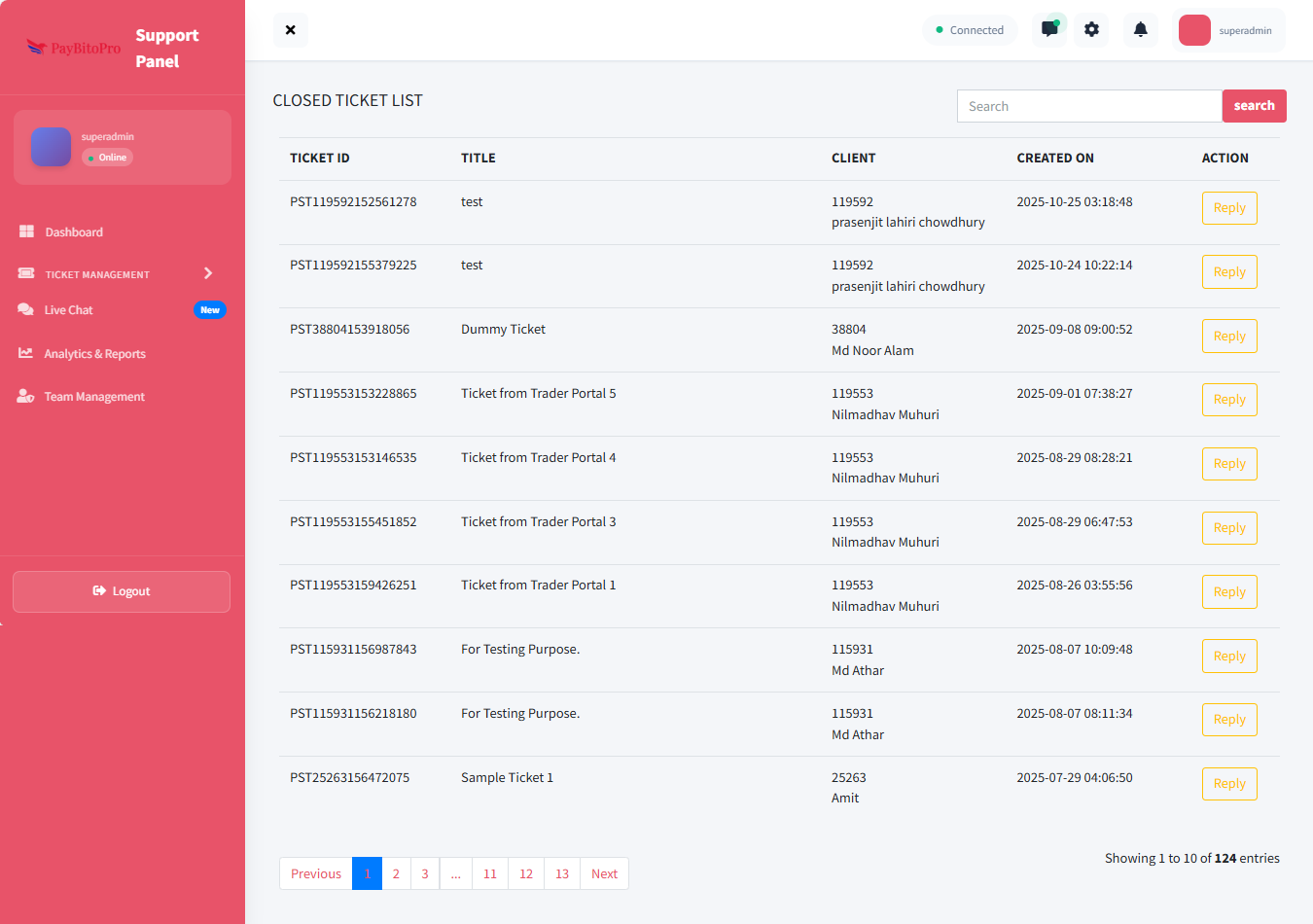
Task: Open settings gear icon in top bar
Action: point(1091,30)
